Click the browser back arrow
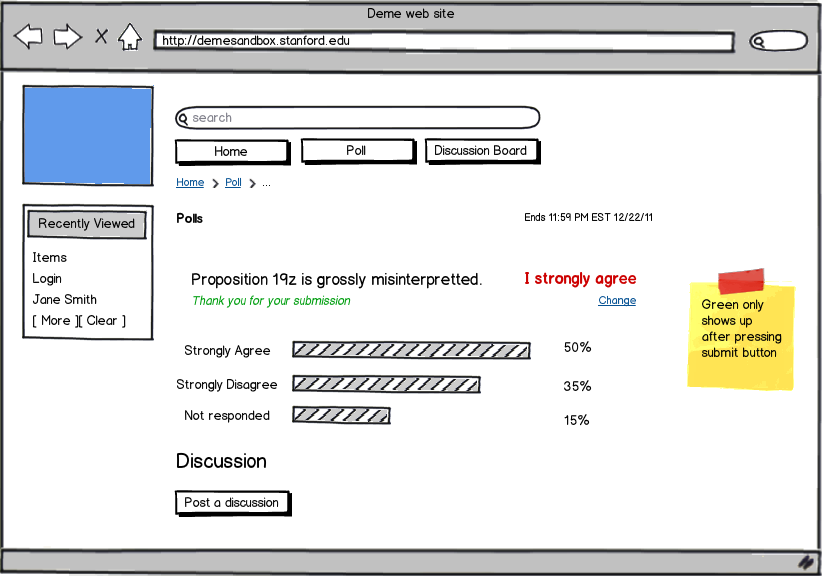 click(28, 37)
